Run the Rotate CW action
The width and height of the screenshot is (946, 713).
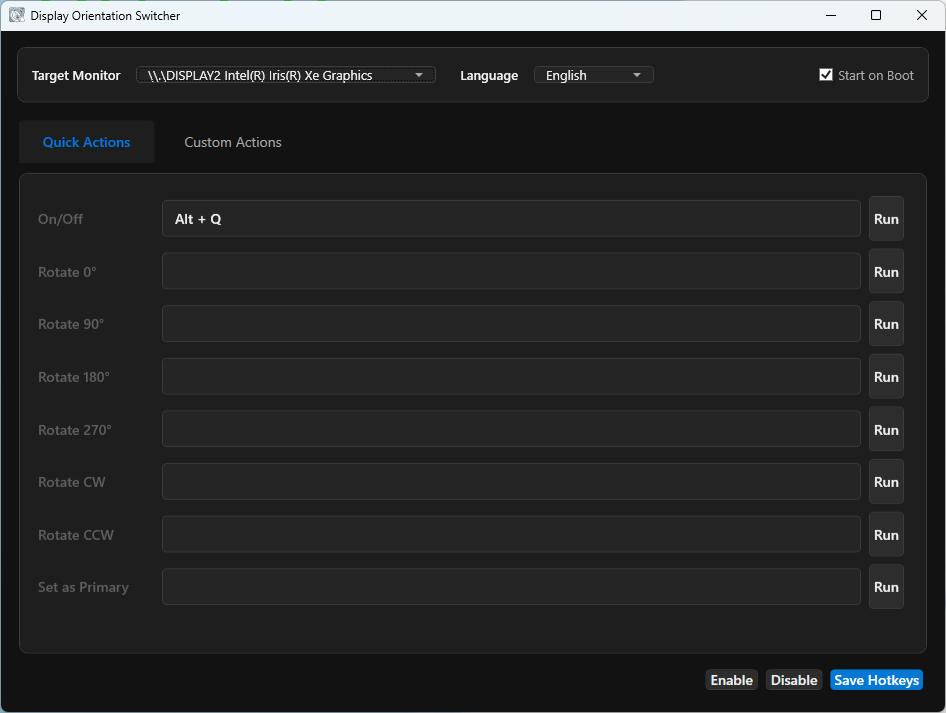tap(886, 482)
